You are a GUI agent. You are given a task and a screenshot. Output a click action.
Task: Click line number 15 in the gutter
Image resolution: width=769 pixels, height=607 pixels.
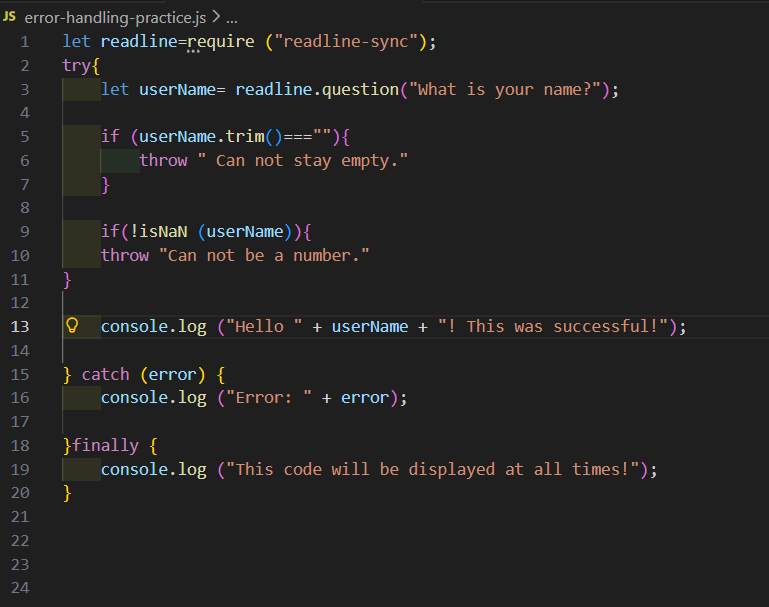(x=24, y=374)
